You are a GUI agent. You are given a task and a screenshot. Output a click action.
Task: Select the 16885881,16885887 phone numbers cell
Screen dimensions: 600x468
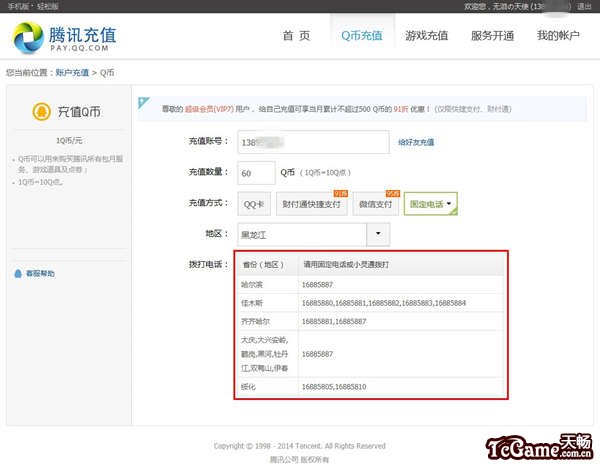[x=401, y=321]
